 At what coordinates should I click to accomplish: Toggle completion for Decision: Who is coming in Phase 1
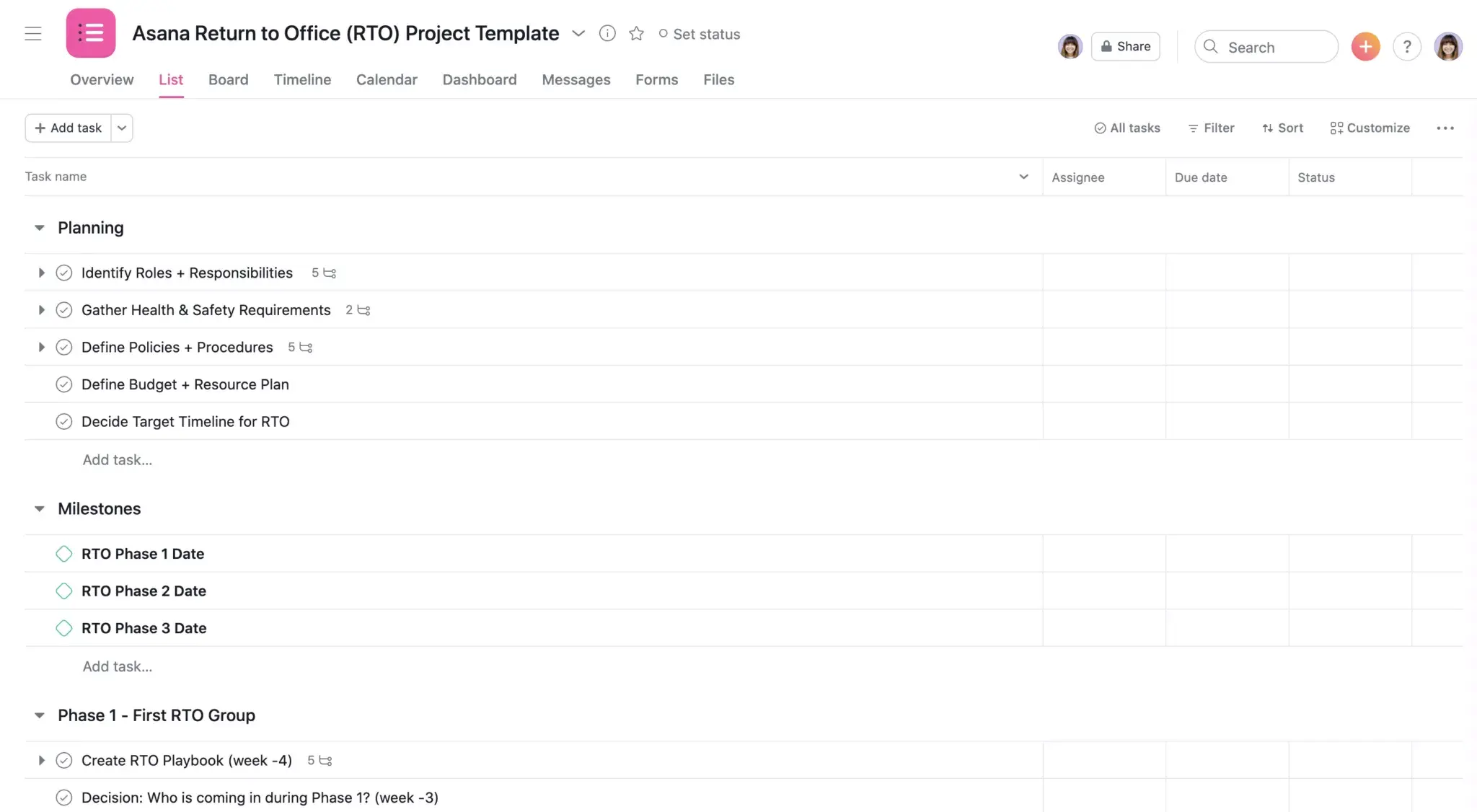(63, 797)
